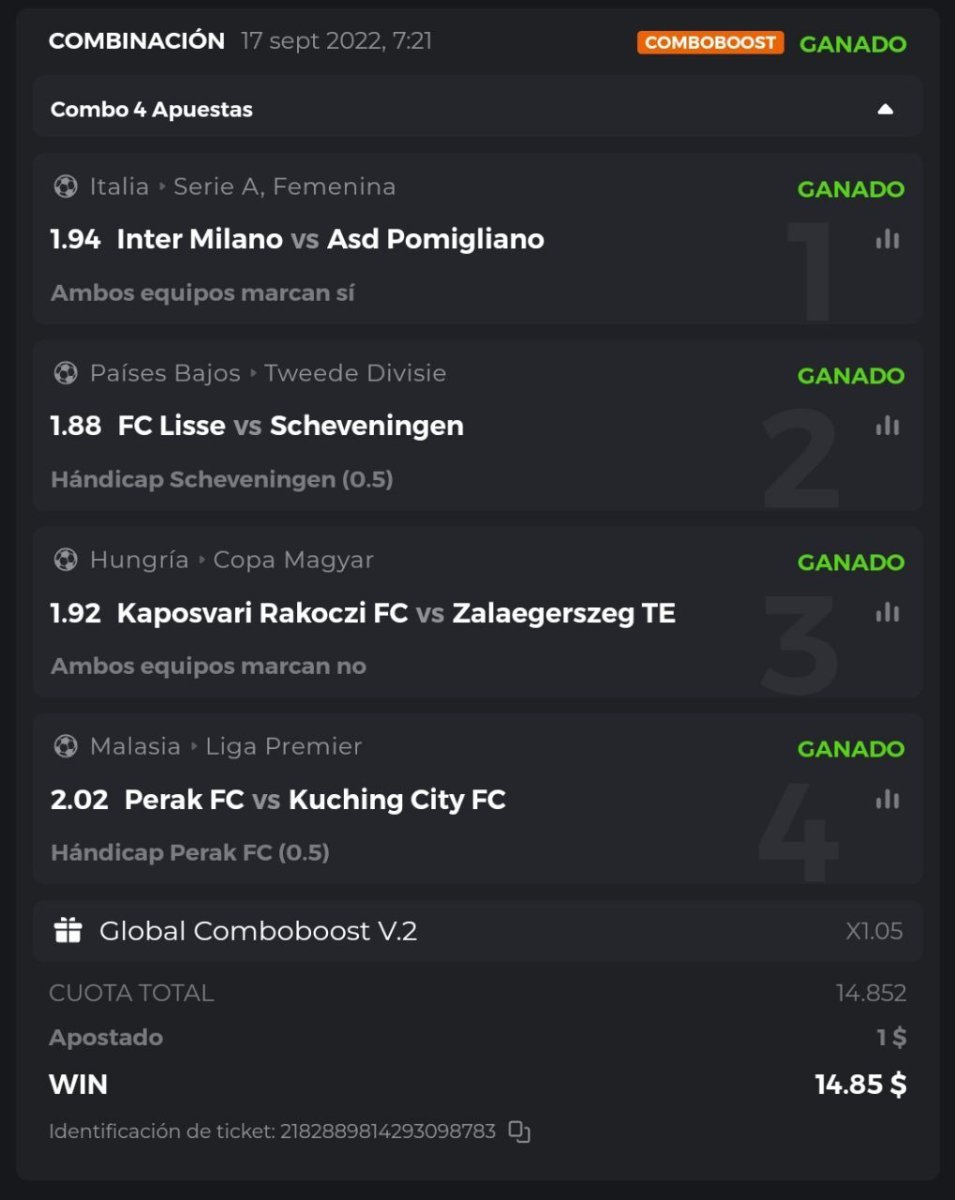Click the soccer ball icon beside Italia
The image size is (955, 1200).
[66, 187]
